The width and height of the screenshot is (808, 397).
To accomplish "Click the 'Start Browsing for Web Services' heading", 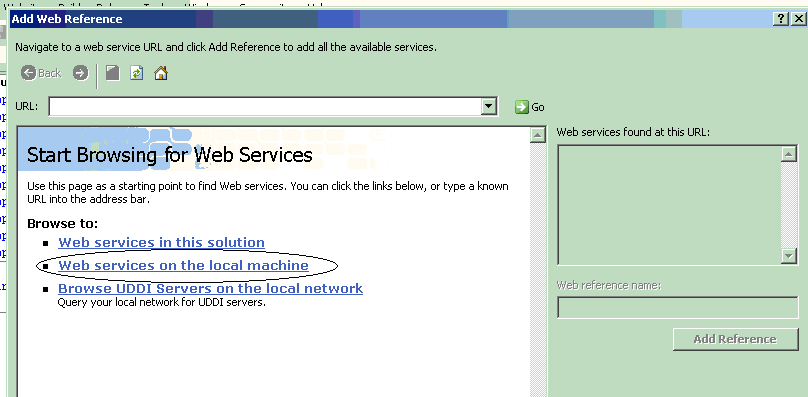I will [x=170, y=155].
